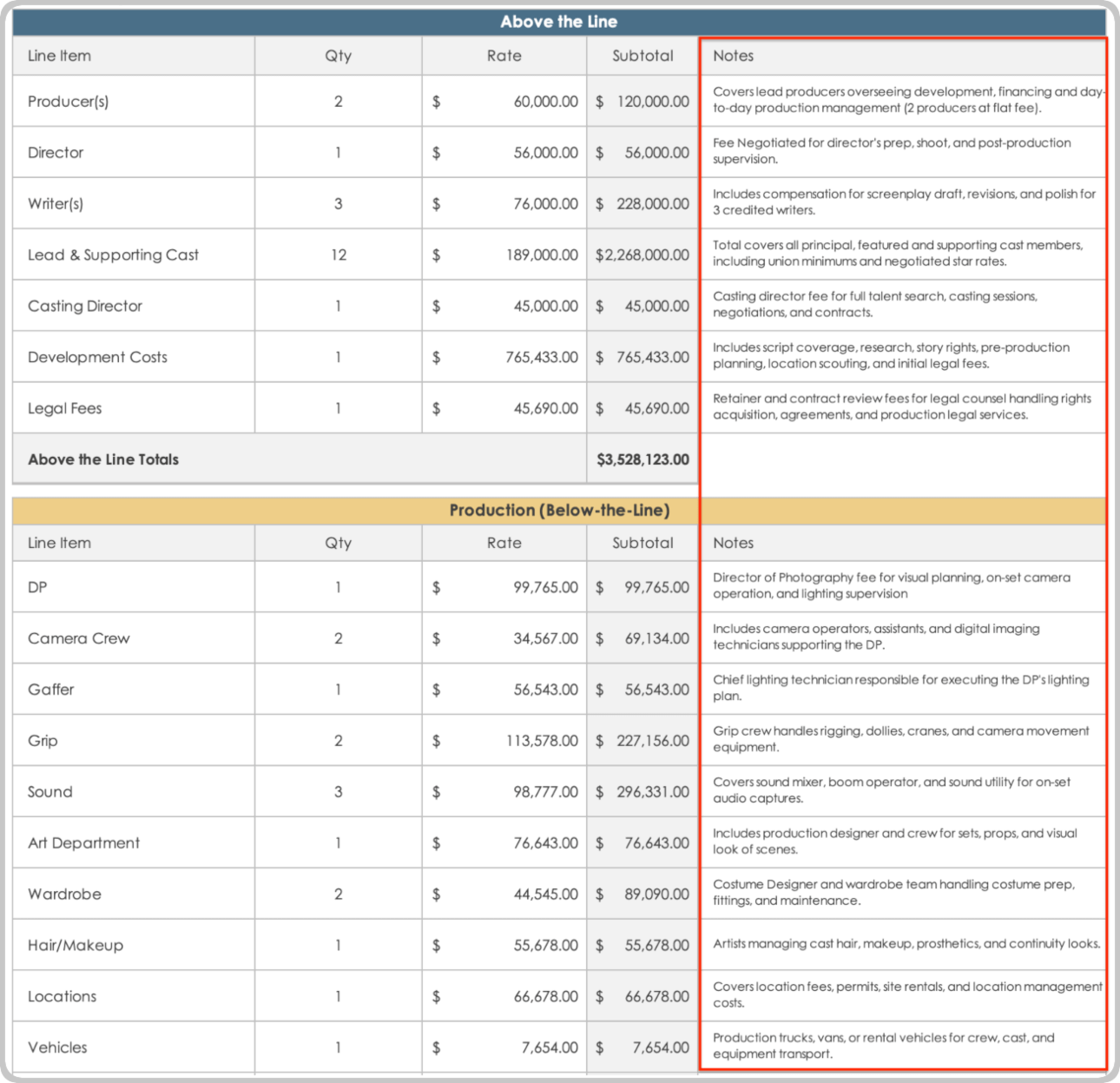Click the Wardrobe line item
Screen dimensions: 1120x1083
click(x=134, y=895)
